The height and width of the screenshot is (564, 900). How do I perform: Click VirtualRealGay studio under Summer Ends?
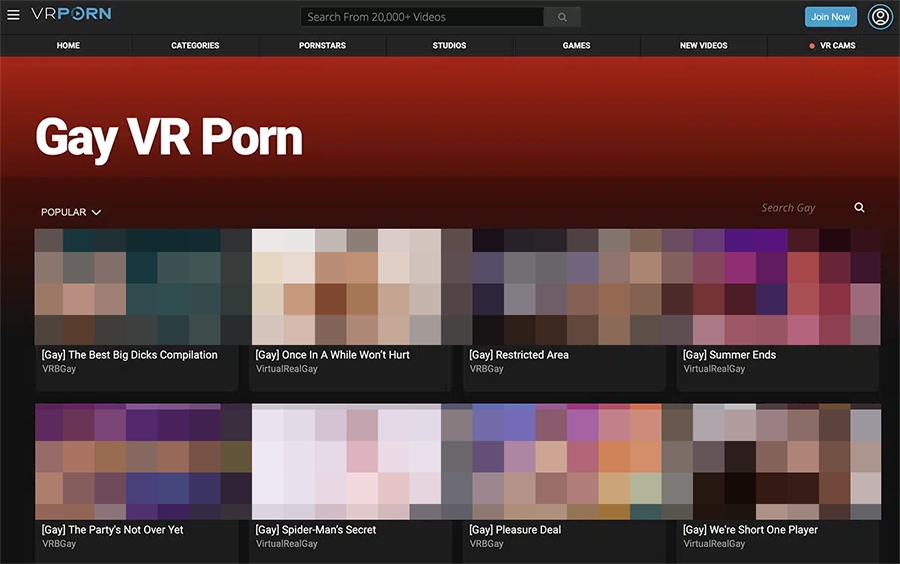714,369
